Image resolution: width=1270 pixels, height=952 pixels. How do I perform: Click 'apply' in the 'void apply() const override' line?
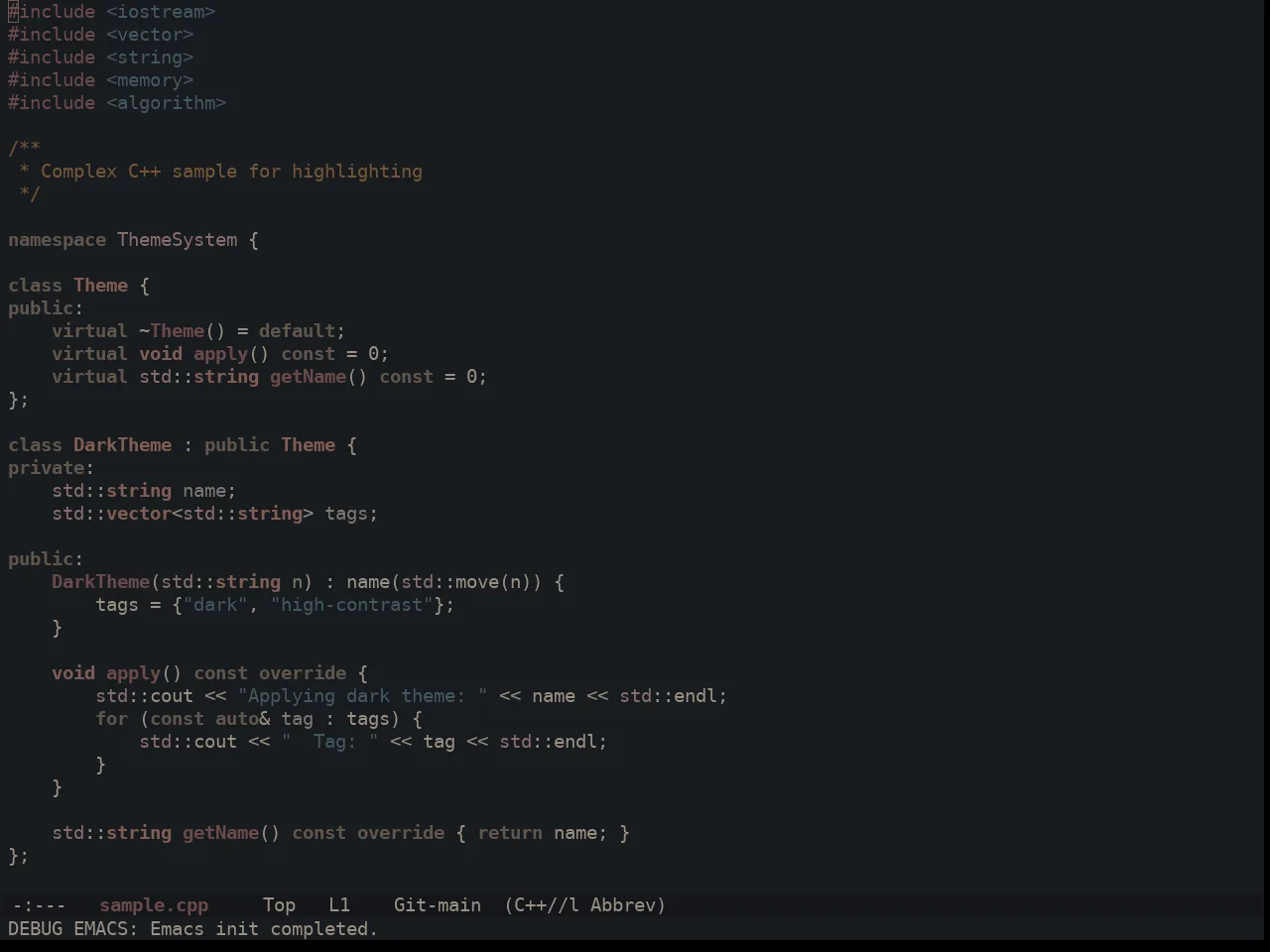[134, 673]
